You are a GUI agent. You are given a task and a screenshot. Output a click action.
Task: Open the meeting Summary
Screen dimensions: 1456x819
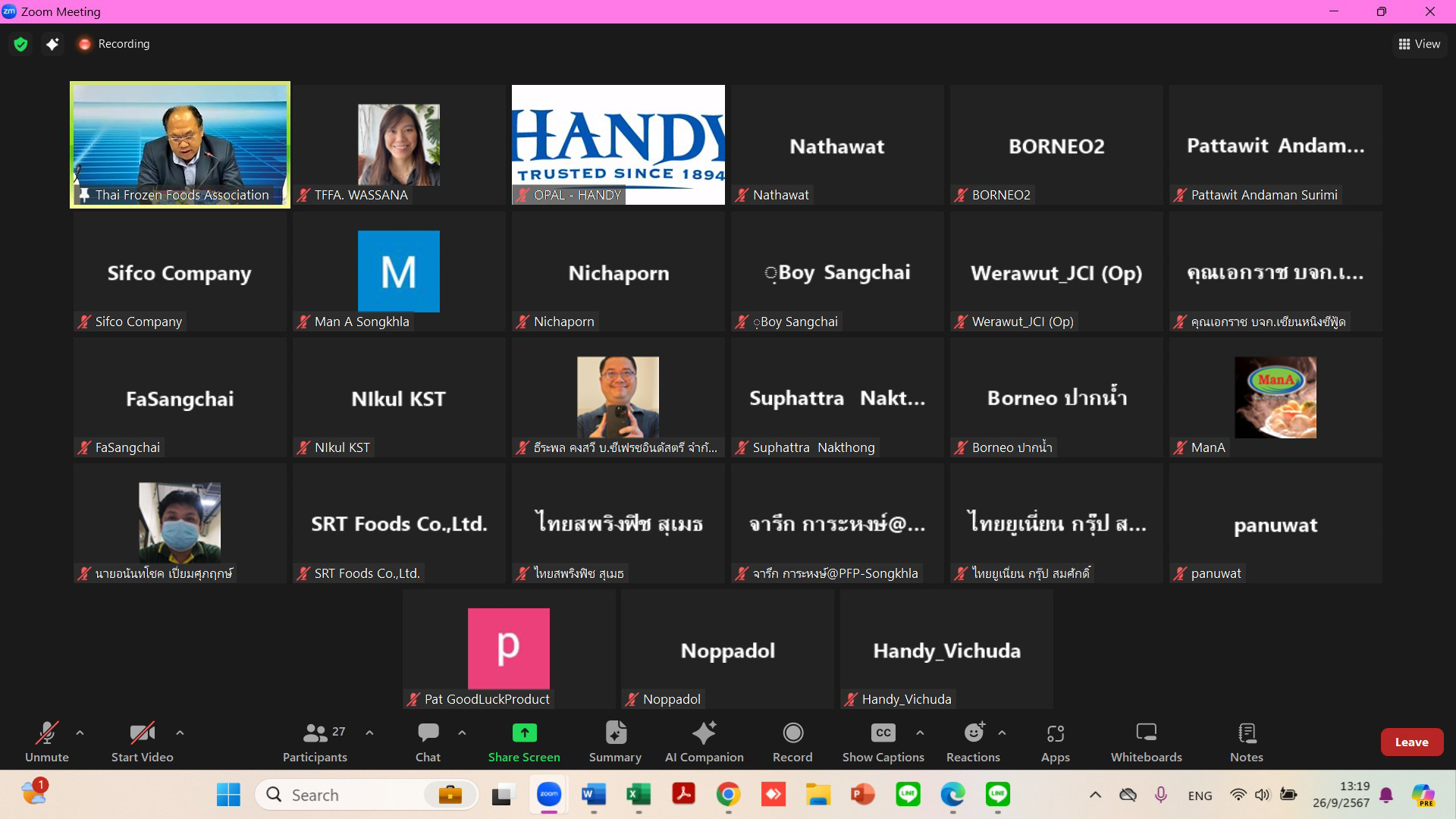(x=615, y=742)
